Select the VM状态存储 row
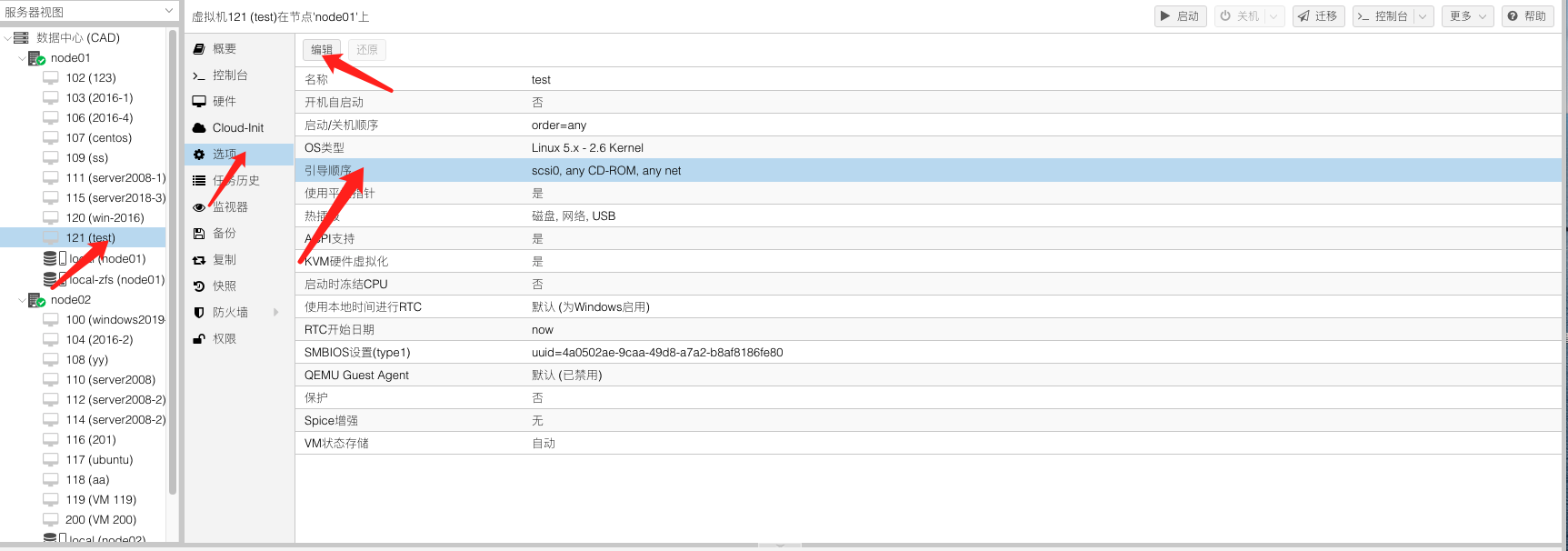The height and width of the screenshot is (551, 1568). 929,444
